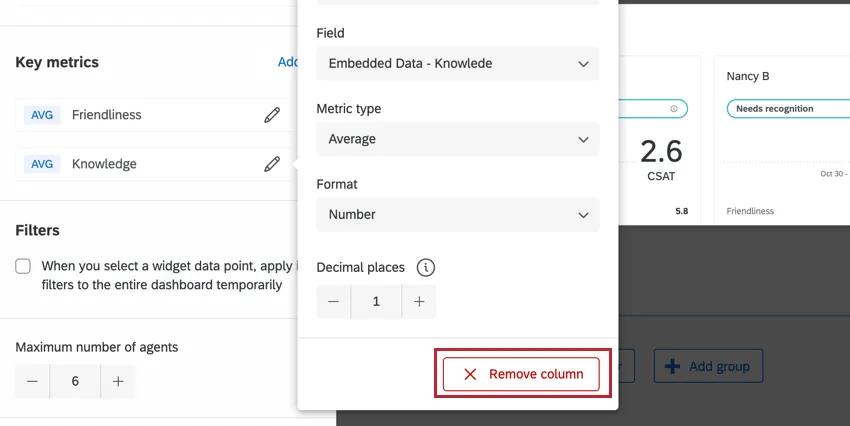
Task: Decrease maximum number of agents
Action: (x=33, y=381)
